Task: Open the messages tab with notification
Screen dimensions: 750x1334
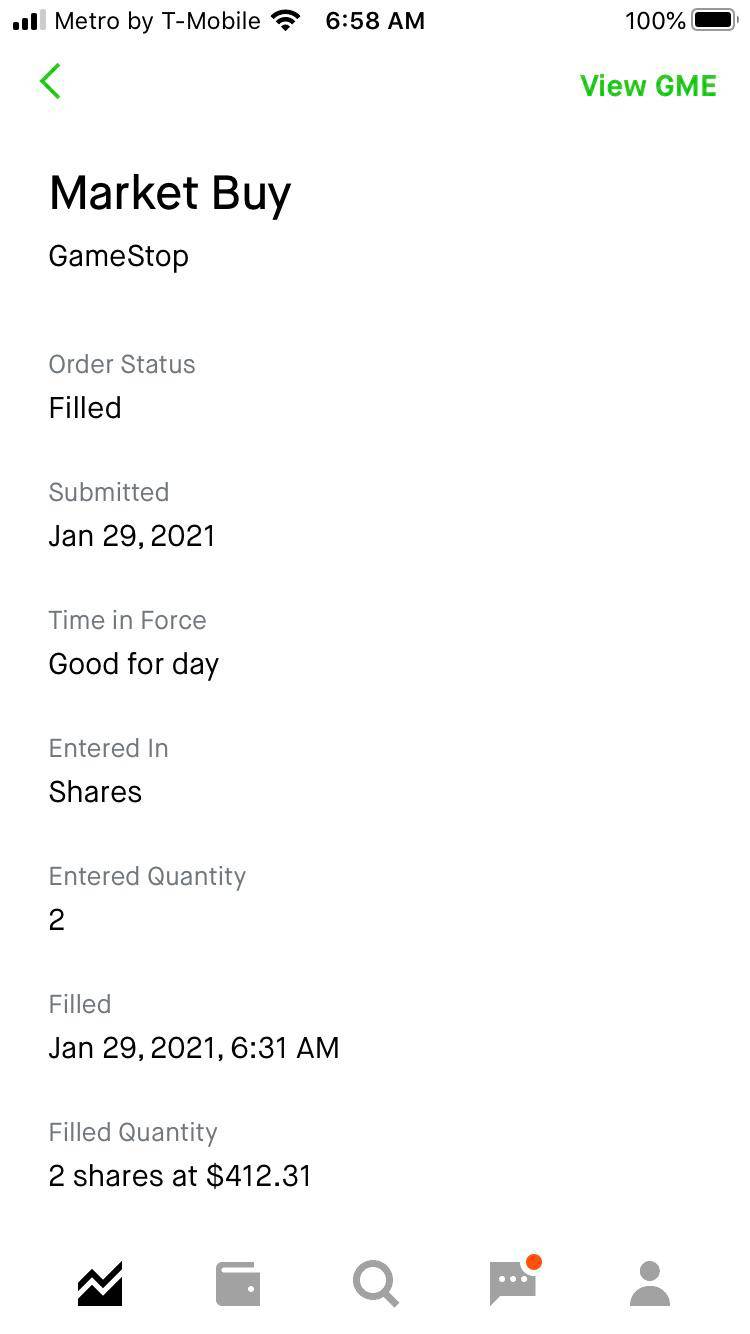Action: (513, 1283)
